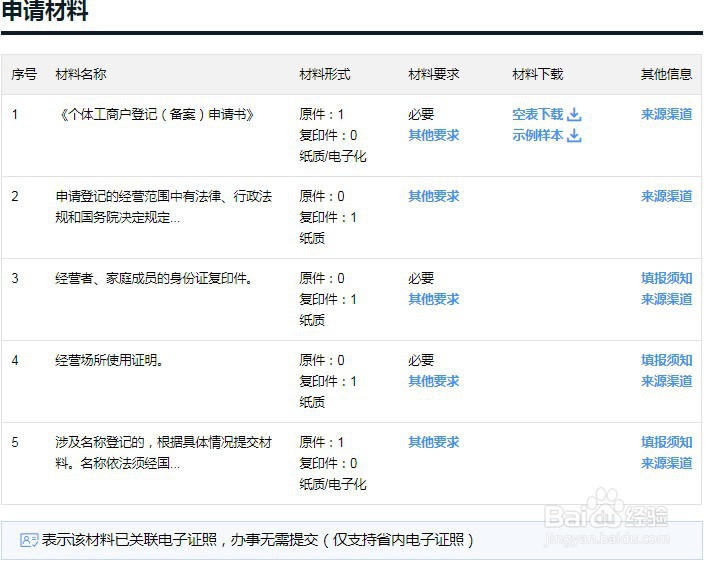Open 填报须知 for 身份证复印件 row
Screen dimensions: 710x564
(667, 278)
